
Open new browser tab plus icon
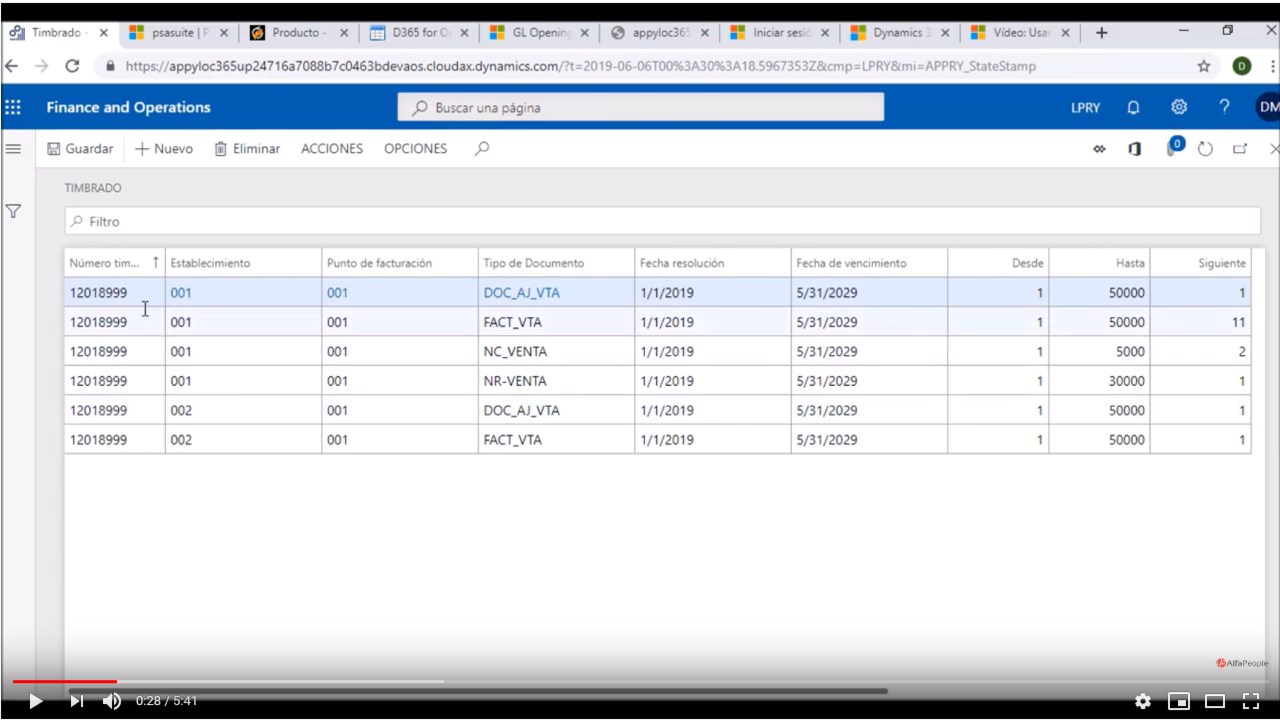click(x=1101, y=32)
